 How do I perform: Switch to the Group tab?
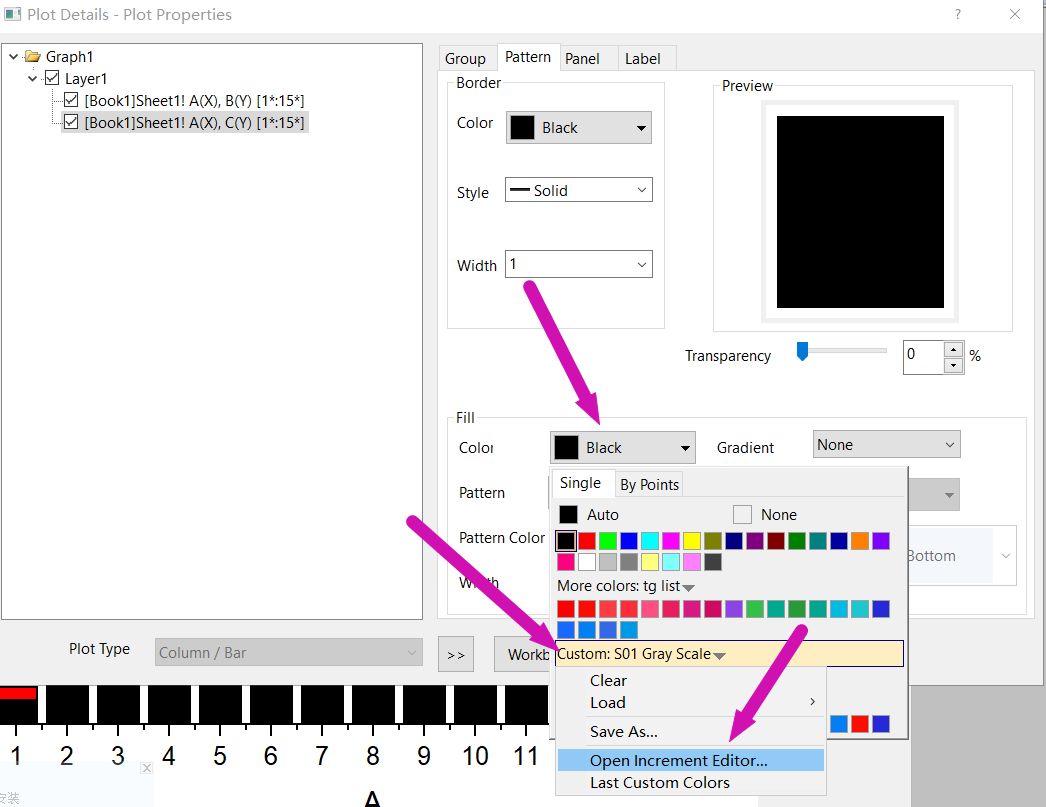coord(466,59)
